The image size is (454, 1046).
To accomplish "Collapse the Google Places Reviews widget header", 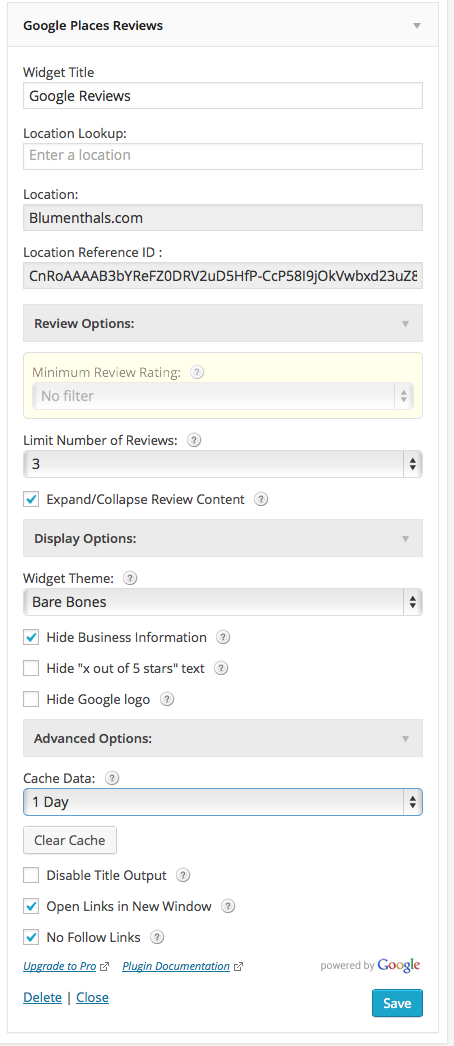I will tap(223, 26).
